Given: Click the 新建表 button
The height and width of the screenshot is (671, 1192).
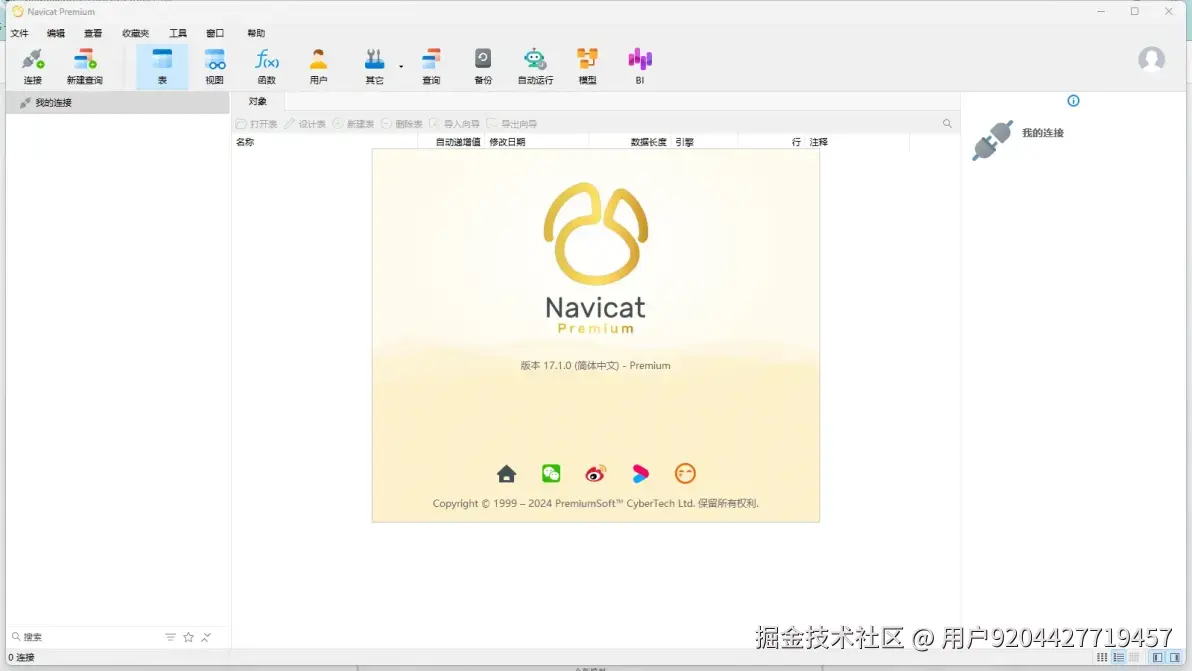Looking at the screenshot, I should [353, 124].
